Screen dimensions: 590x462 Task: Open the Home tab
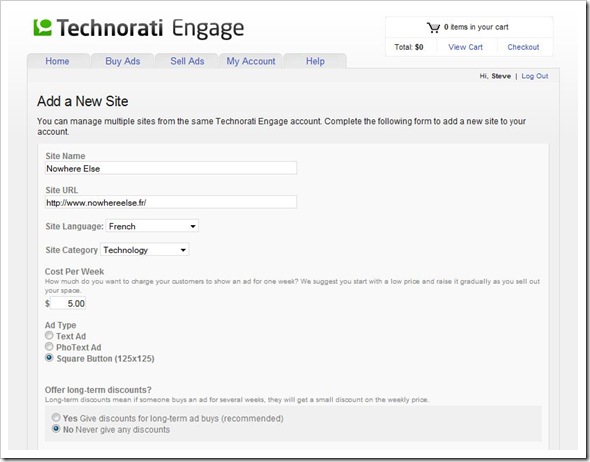57,61
